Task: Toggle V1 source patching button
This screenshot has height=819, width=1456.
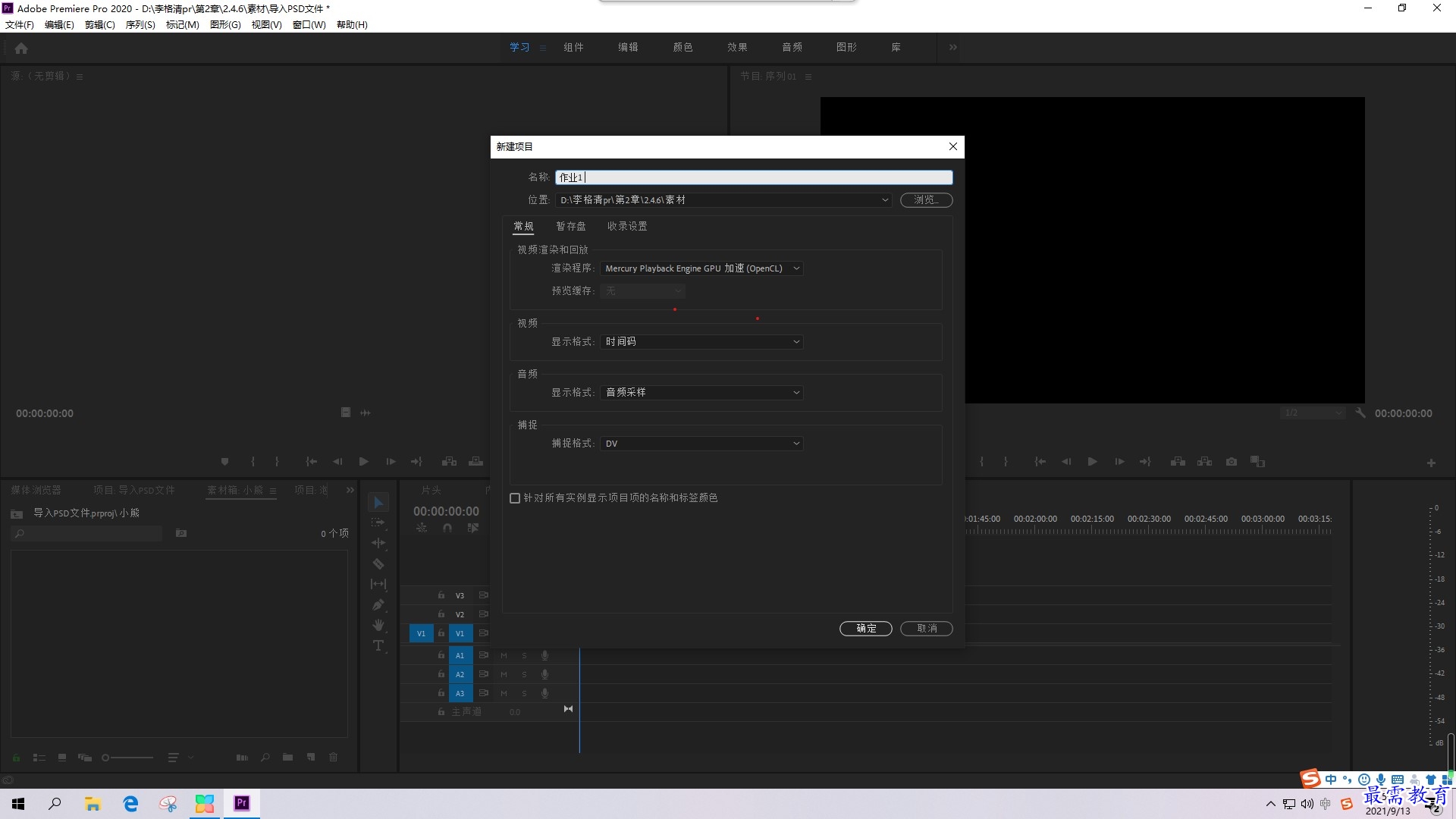Action: [421, 633]
